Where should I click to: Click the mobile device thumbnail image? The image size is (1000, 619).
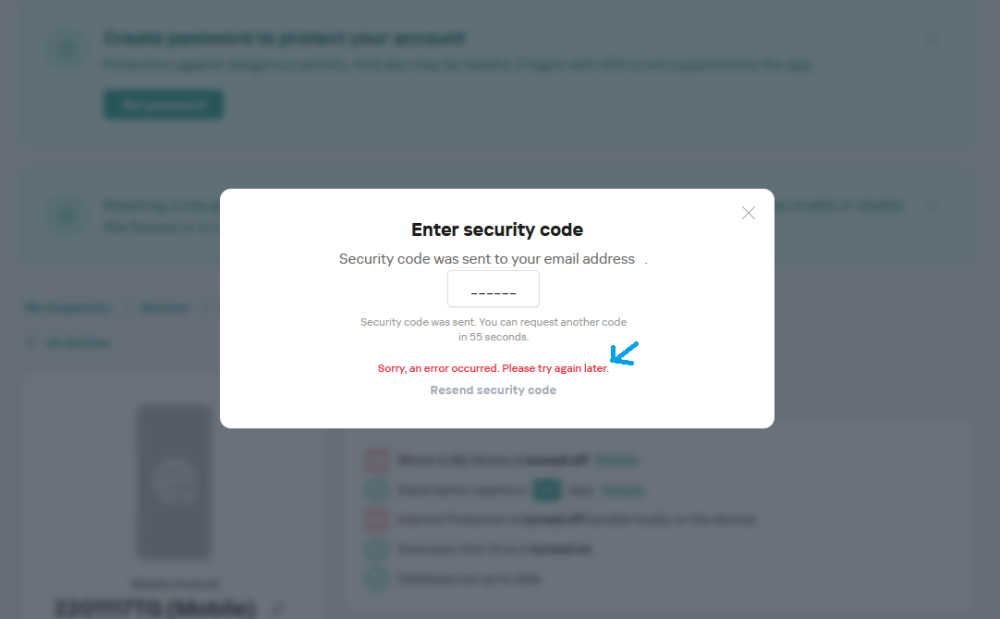(x=174, y=482)
